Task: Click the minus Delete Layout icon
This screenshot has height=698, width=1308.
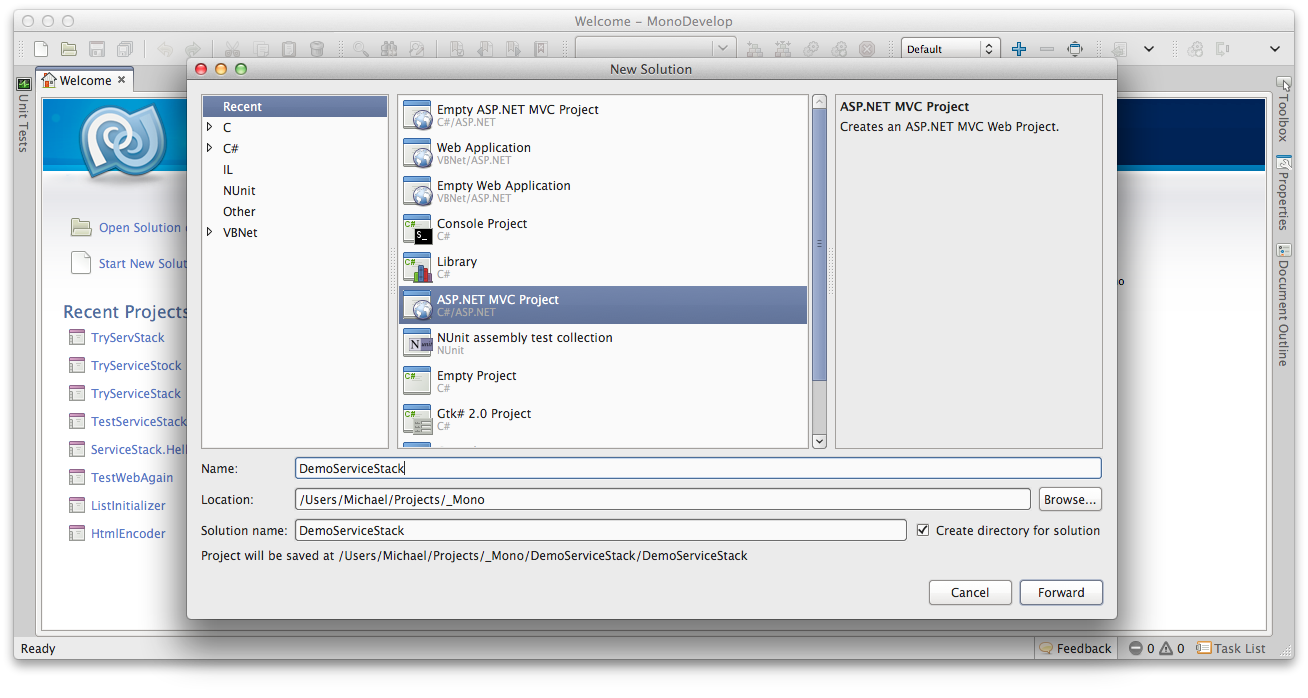Action: (1047, 49)
